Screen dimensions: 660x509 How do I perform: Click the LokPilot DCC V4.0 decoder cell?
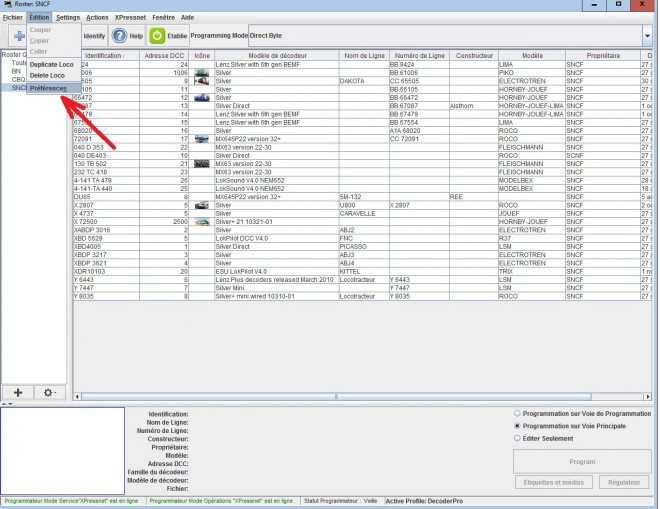coord(277,238)
